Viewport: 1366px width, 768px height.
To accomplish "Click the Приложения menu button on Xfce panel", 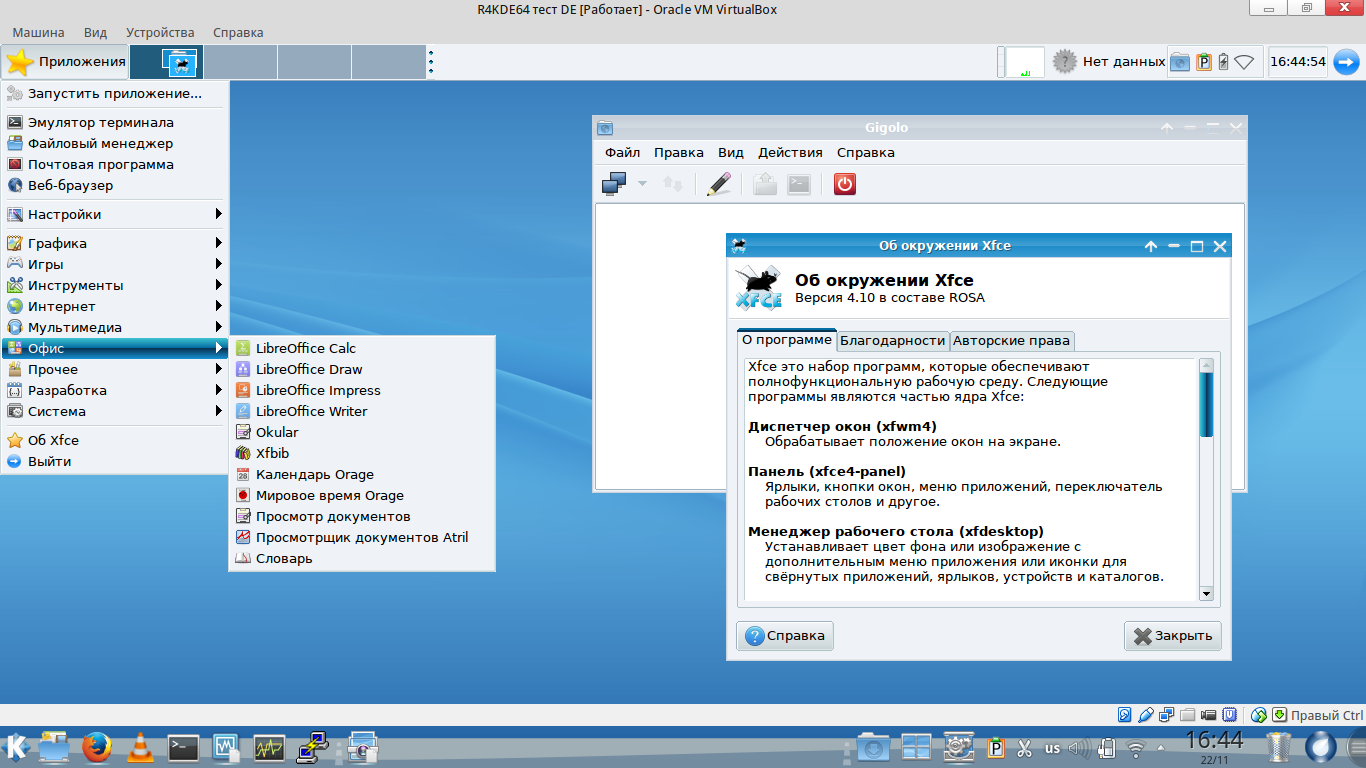I will click(x=65, y=62).
